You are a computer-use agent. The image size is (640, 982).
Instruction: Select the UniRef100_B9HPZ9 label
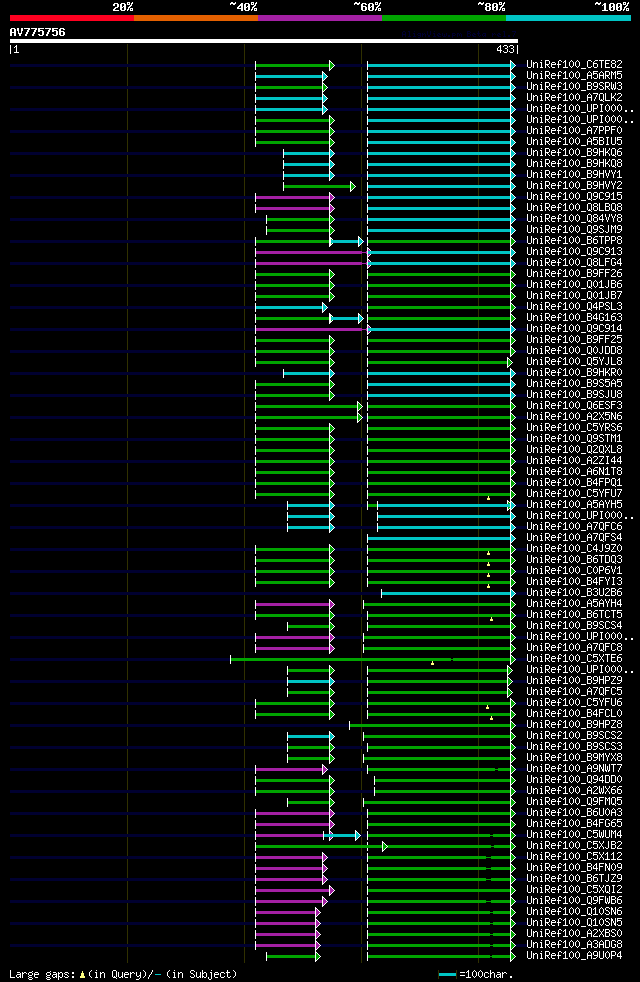click(574, 681)
